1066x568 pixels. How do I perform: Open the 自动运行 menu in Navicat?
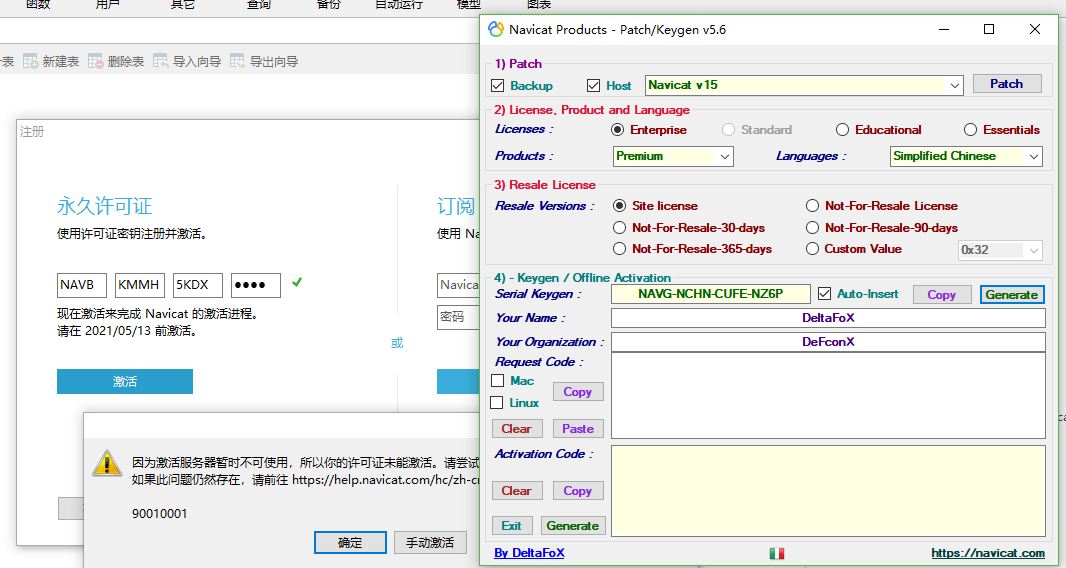(399, 4)
